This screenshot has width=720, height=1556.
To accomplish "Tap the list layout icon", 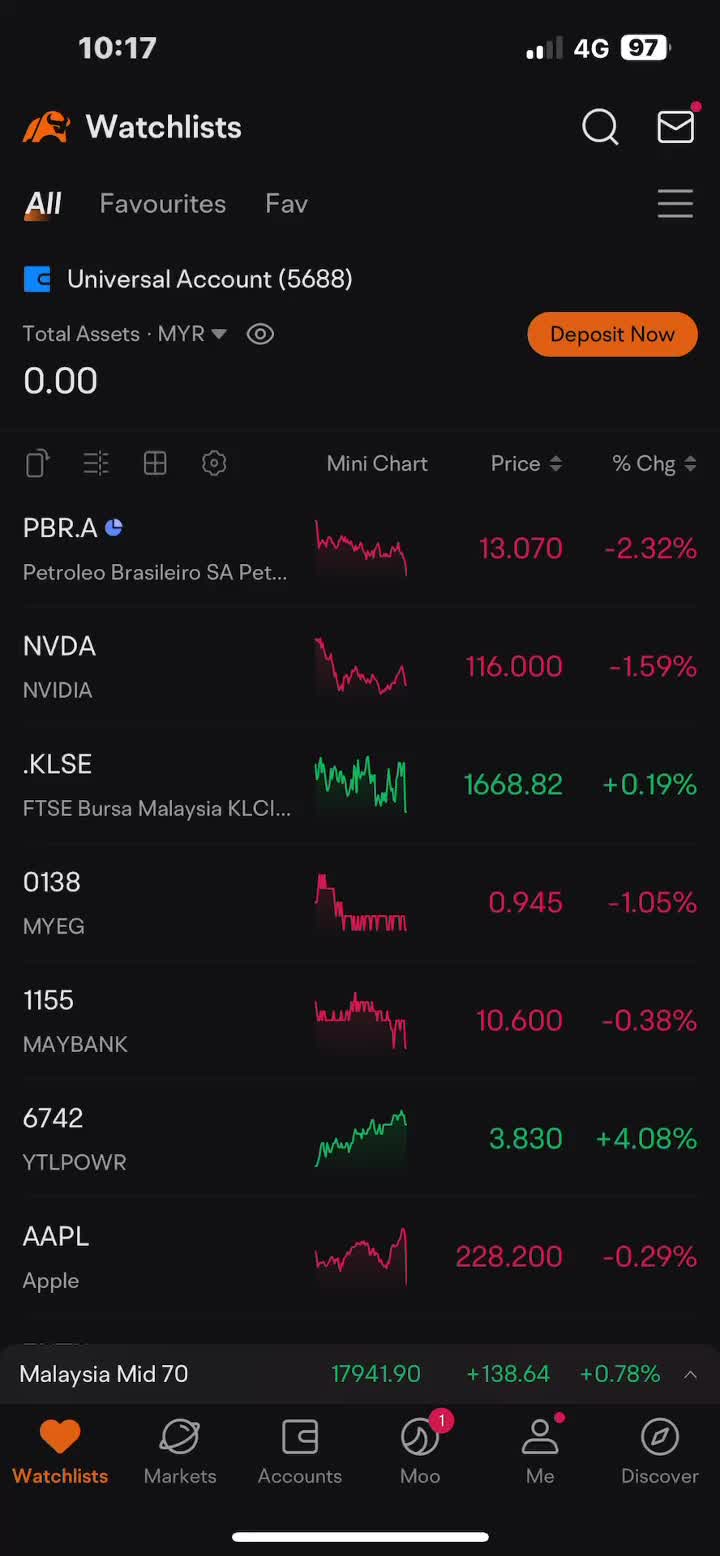I will 96,463.
